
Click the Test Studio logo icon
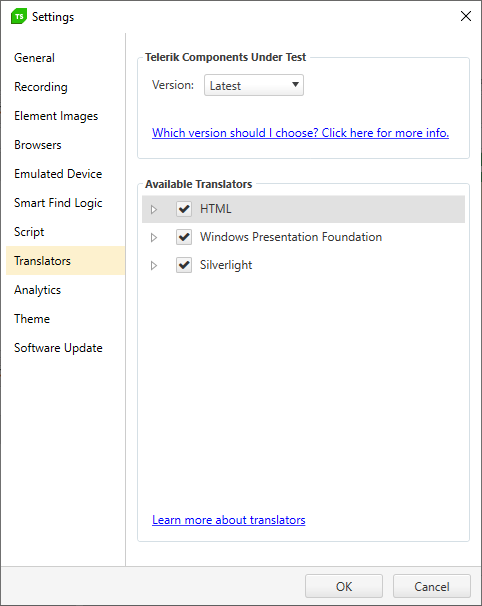pyautogui.click(x=19, y=16)
